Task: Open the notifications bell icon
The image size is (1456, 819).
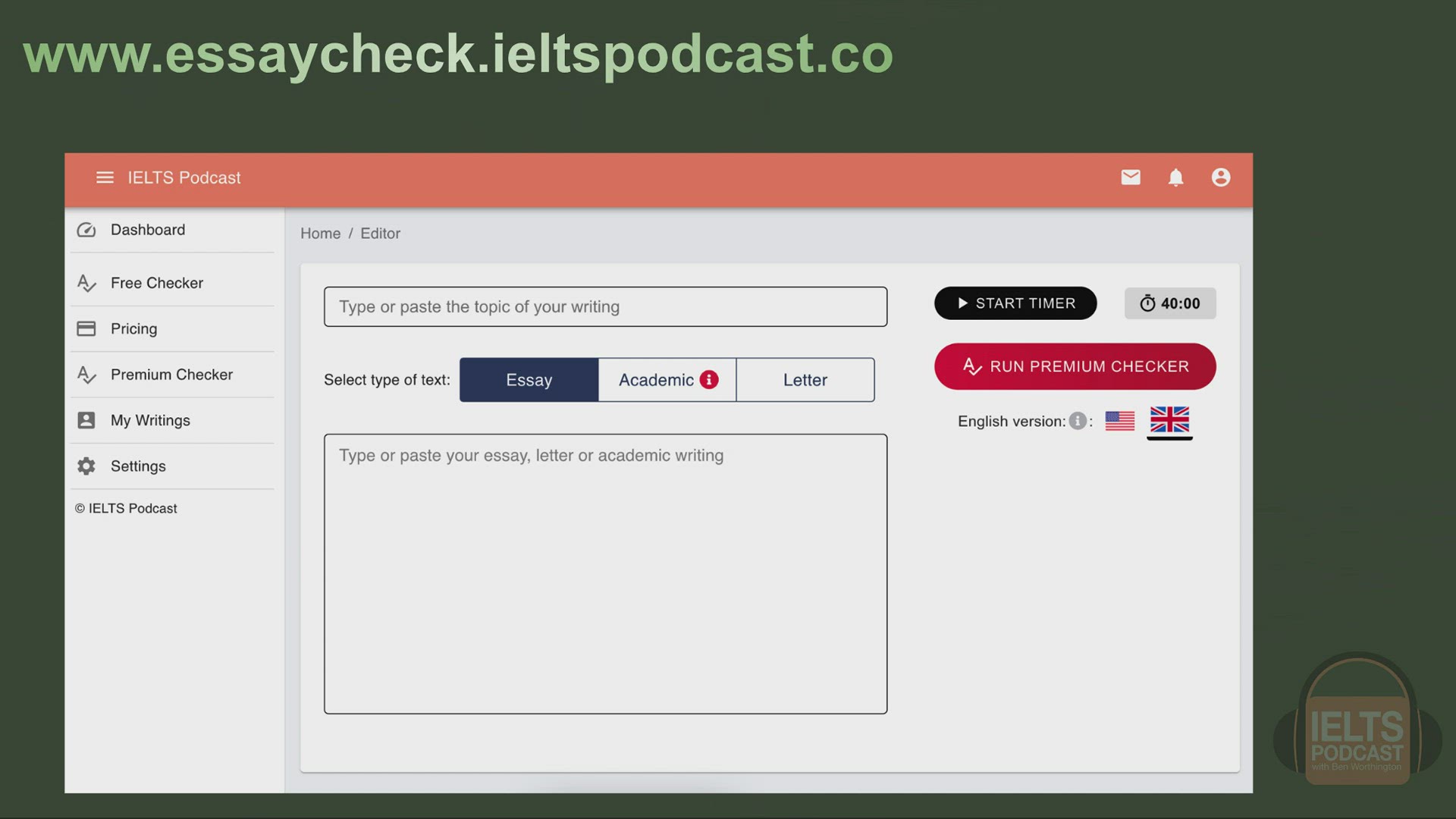Action: [1175, 177]
